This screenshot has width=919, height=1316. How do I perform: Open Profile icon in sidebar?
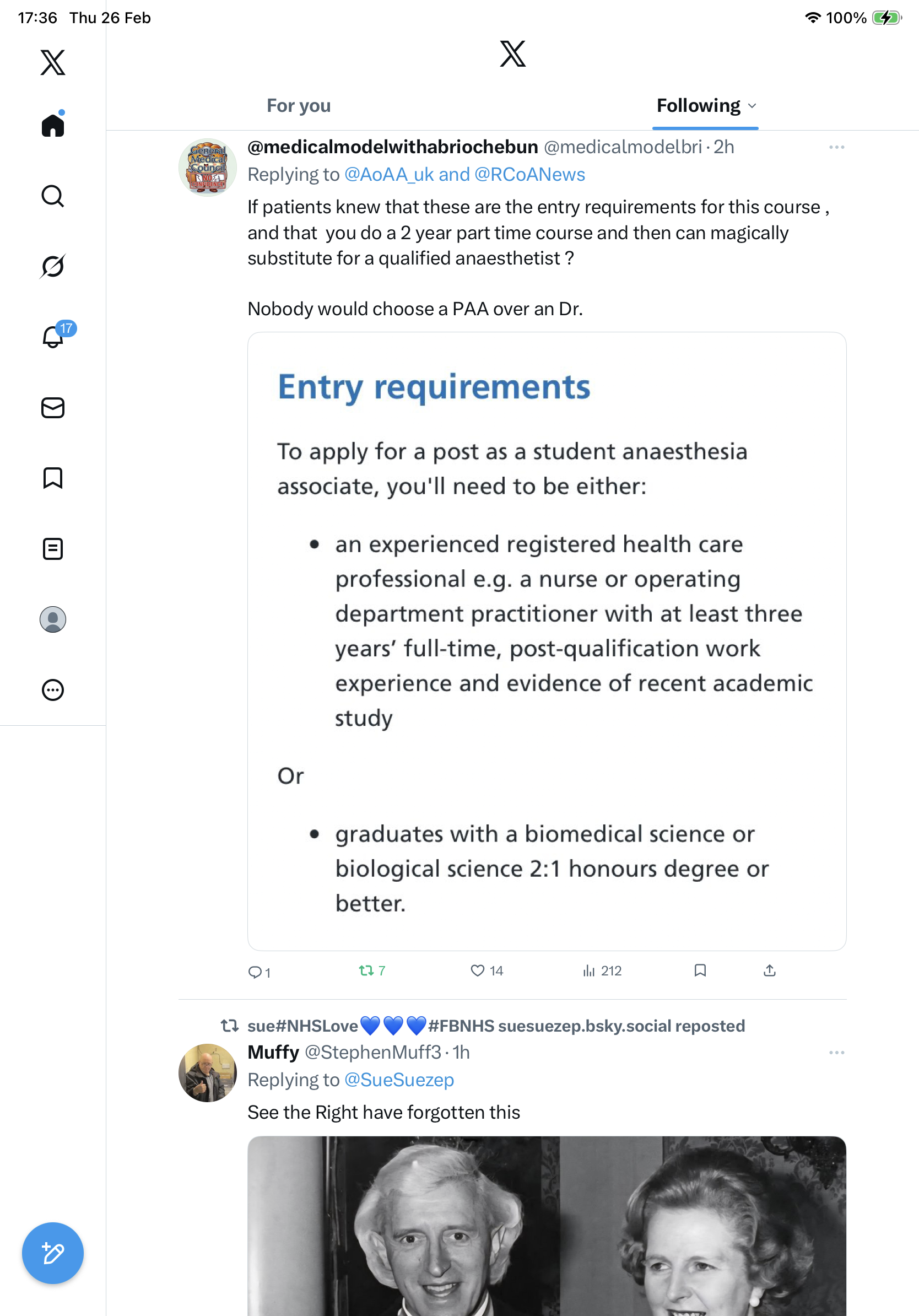(x=53, y=619)
